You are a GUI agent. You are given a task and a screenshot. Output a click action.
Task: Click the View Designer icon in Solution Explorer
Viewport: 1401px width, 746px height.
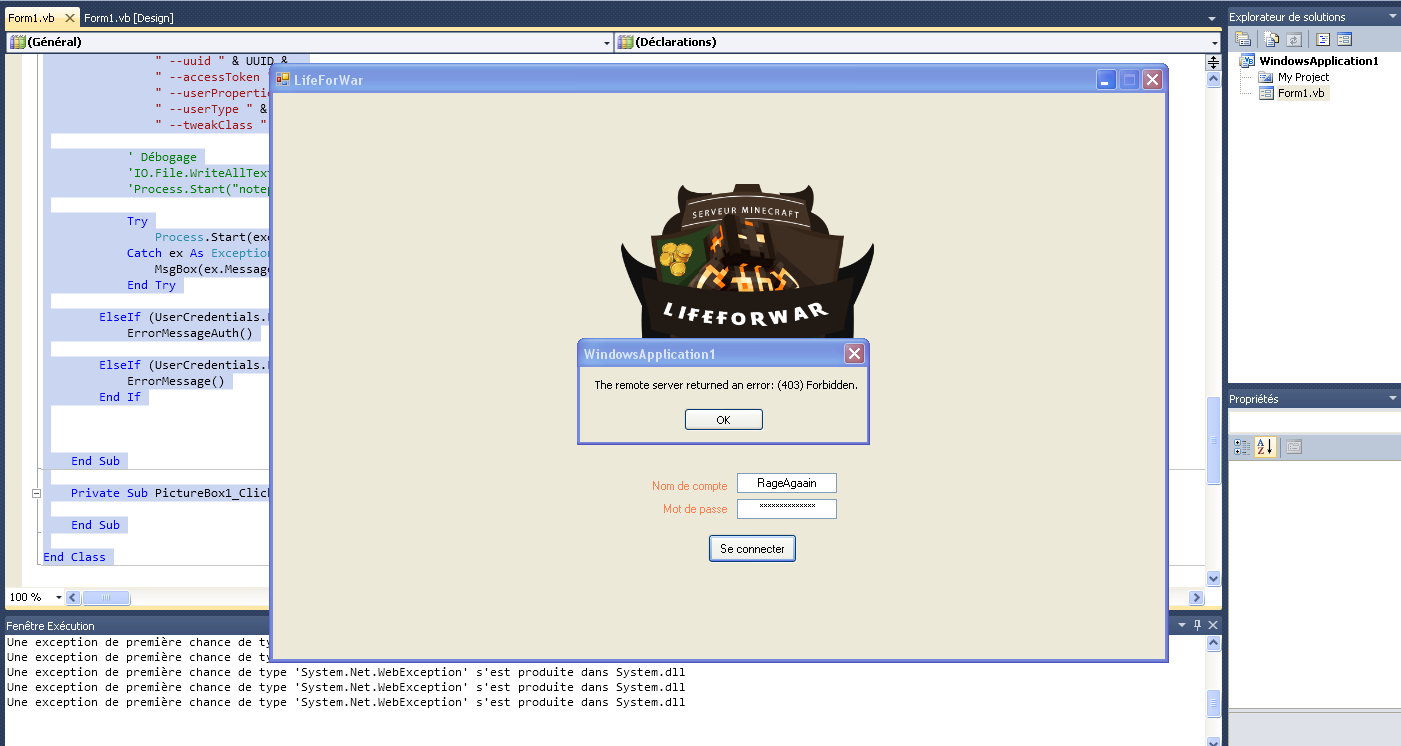[1344, 39]
